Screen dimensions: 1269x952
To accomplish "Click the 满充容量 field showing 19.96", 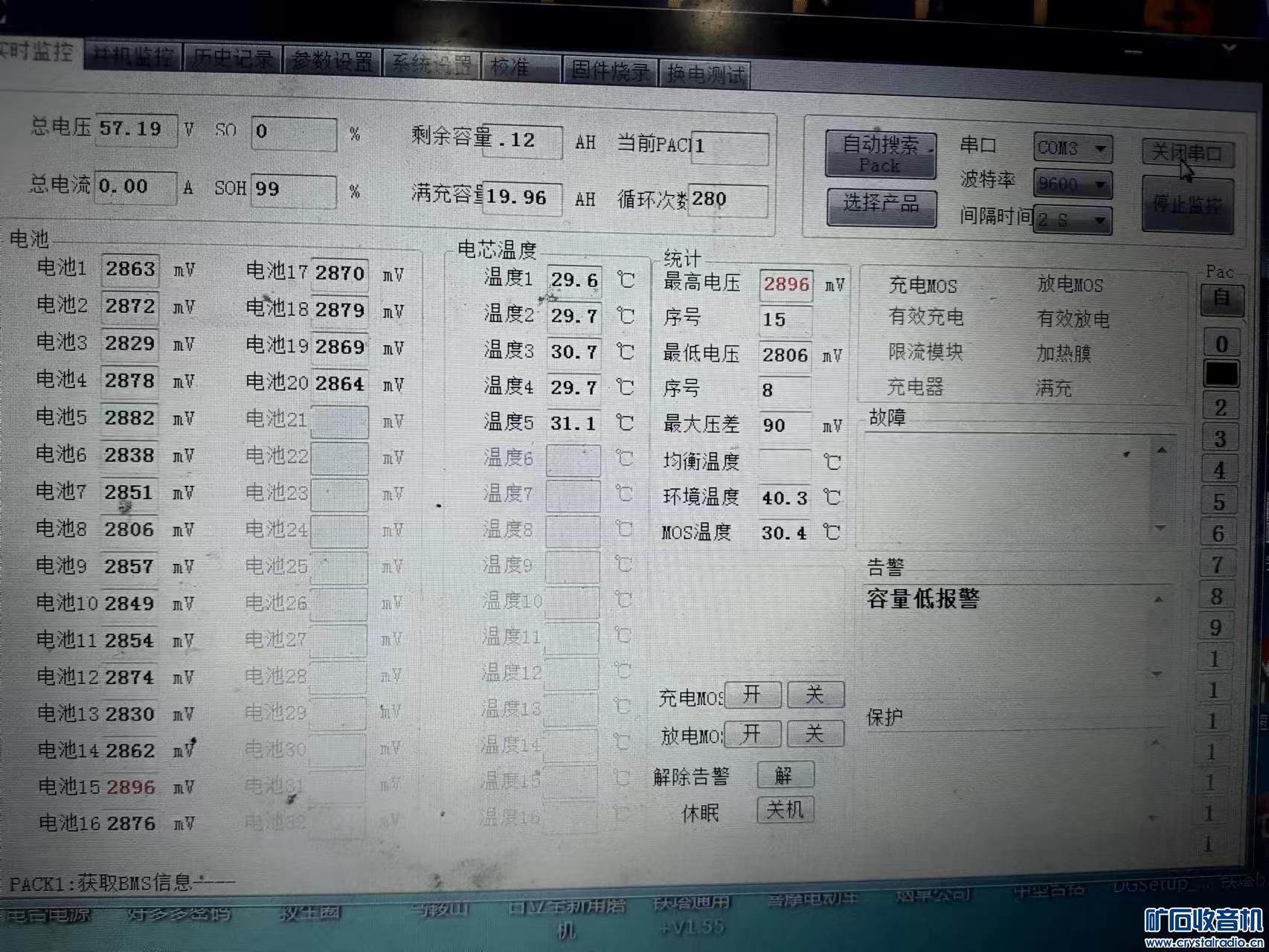I will [522, 199].
